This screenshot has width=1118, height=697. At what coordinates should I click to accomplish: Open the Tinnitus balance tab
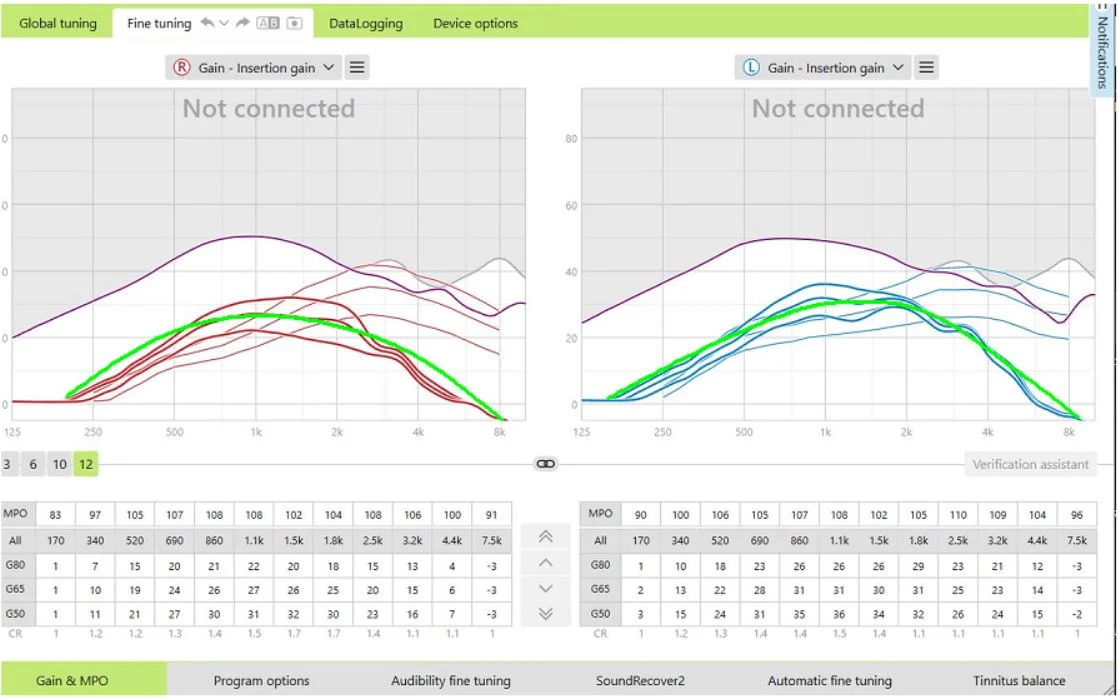(1019, 681)
